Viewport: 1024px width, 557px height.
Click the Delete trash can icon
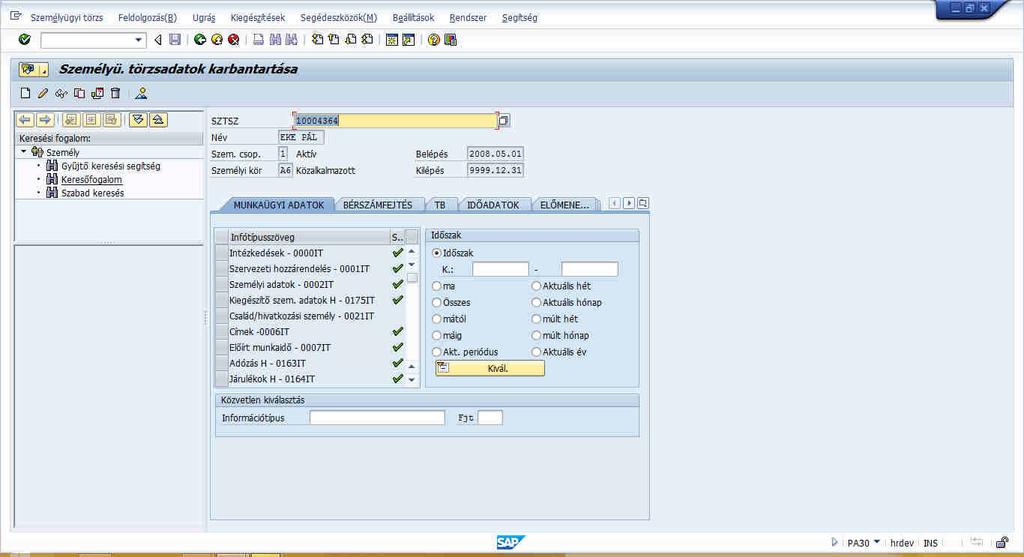[116, 93]
